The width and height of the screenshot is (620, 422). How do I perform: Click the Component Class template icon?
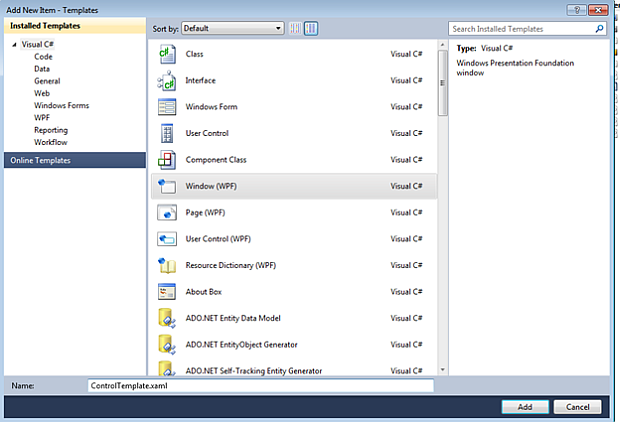[x=167, y=160]
